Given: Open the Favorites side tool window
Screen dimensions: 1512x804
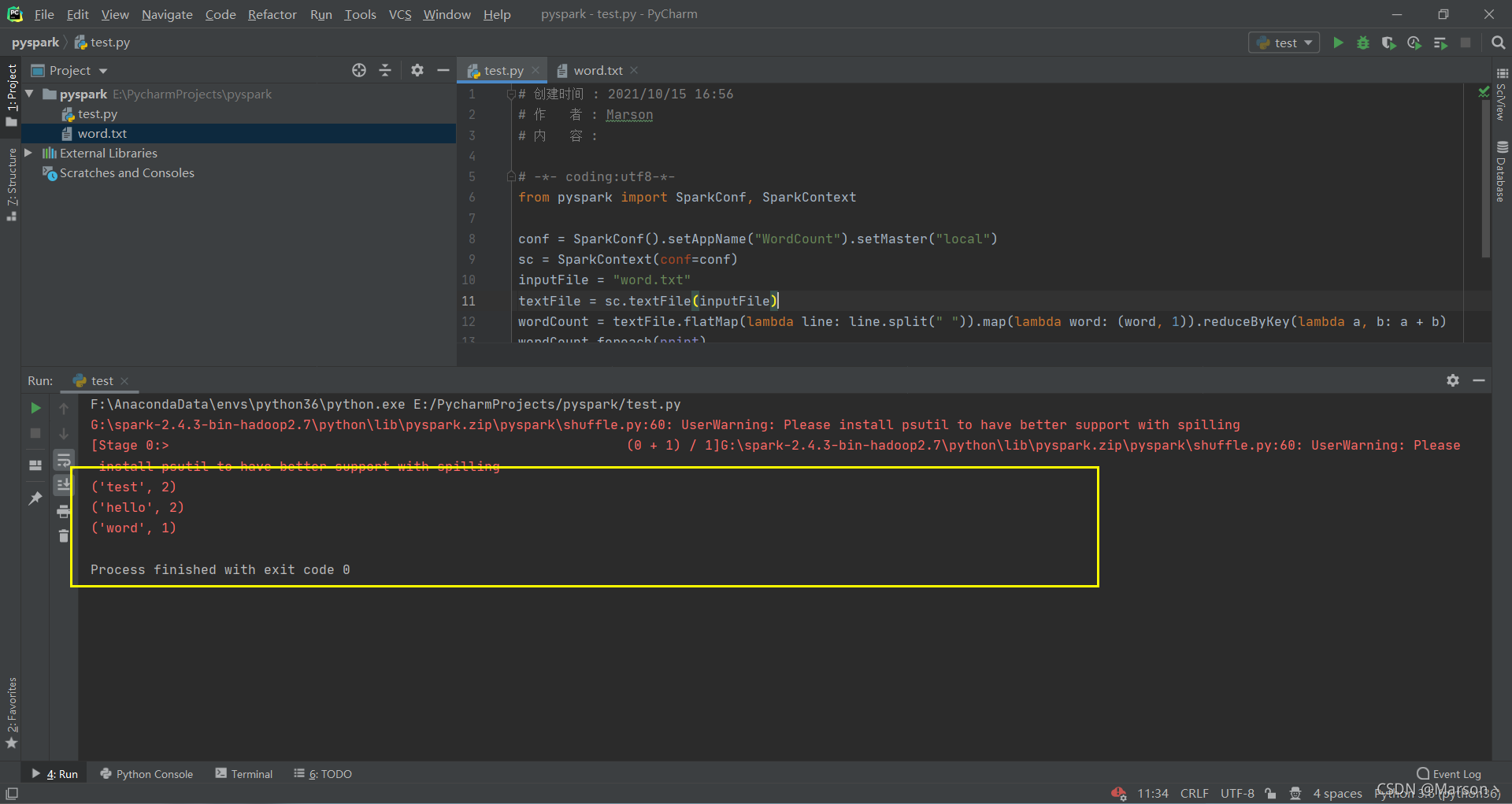Looking at the screenshot, I should pos(11,713).
